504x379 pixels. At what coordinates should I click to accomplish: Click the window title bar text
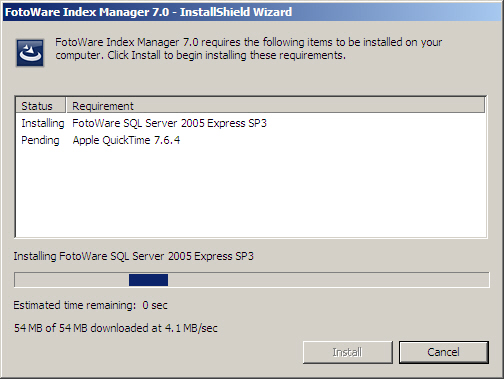[148, 12]
